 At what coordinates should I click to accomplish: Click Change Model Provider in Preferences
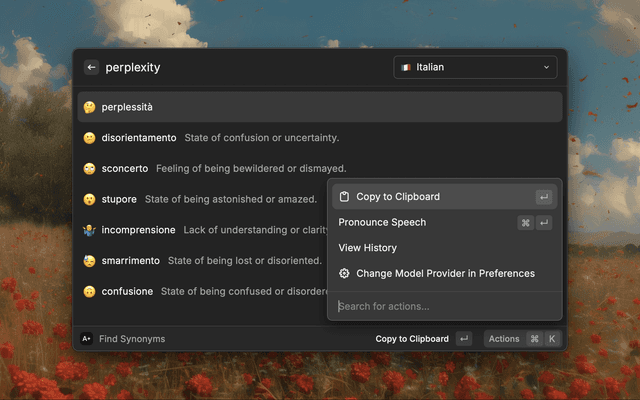(445, 273)
